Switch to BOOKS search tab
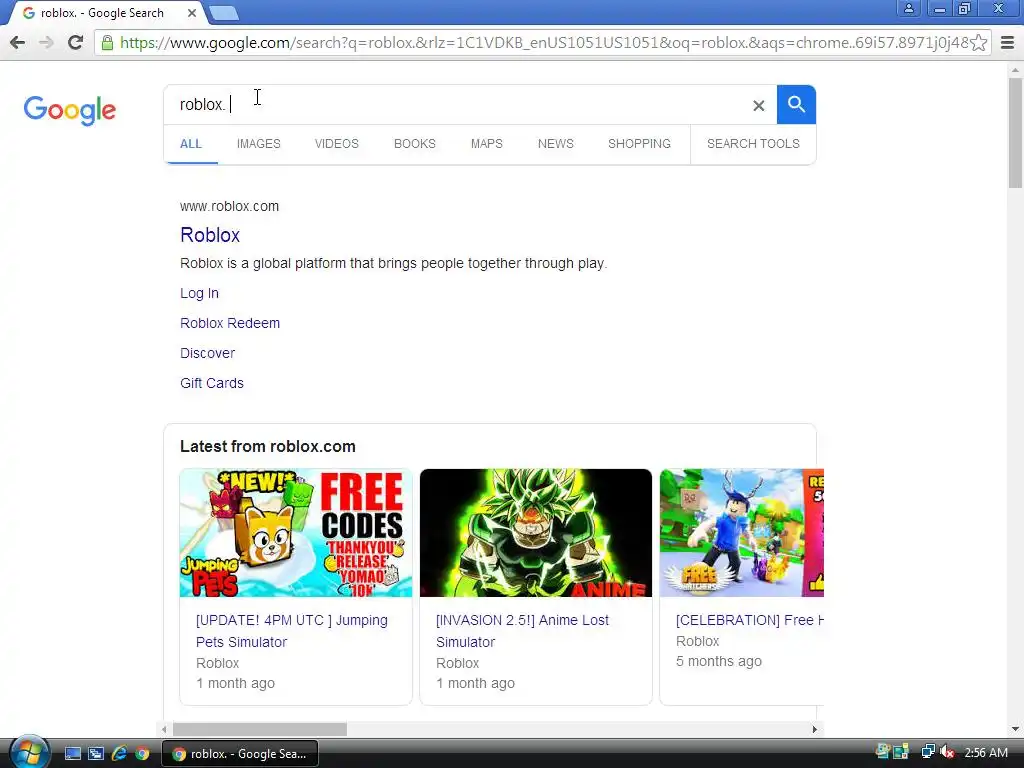 pos(415,144)
